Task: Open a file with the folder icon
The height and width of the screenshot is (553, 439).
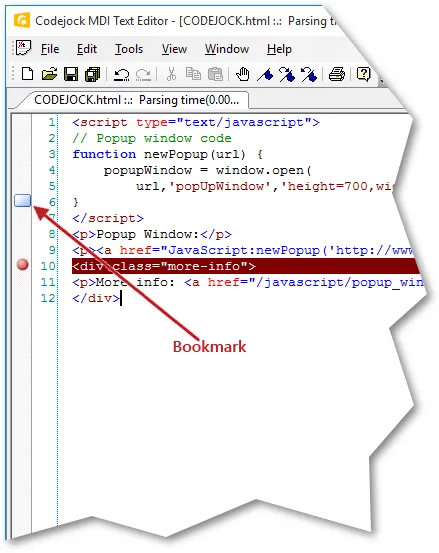Action: click(49, 74)
